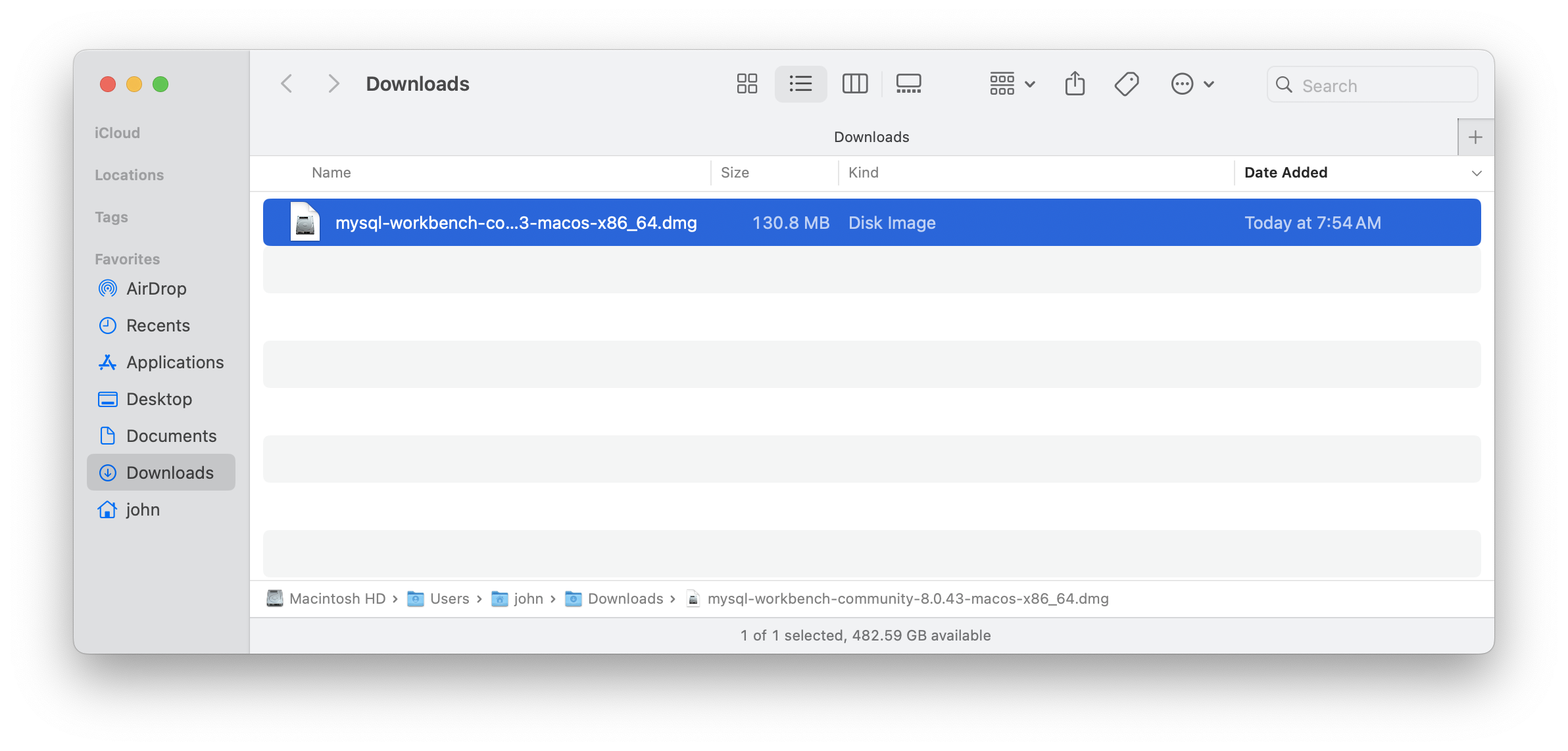
Task: Go back with the left chevron
Action: tap(287, 84)
